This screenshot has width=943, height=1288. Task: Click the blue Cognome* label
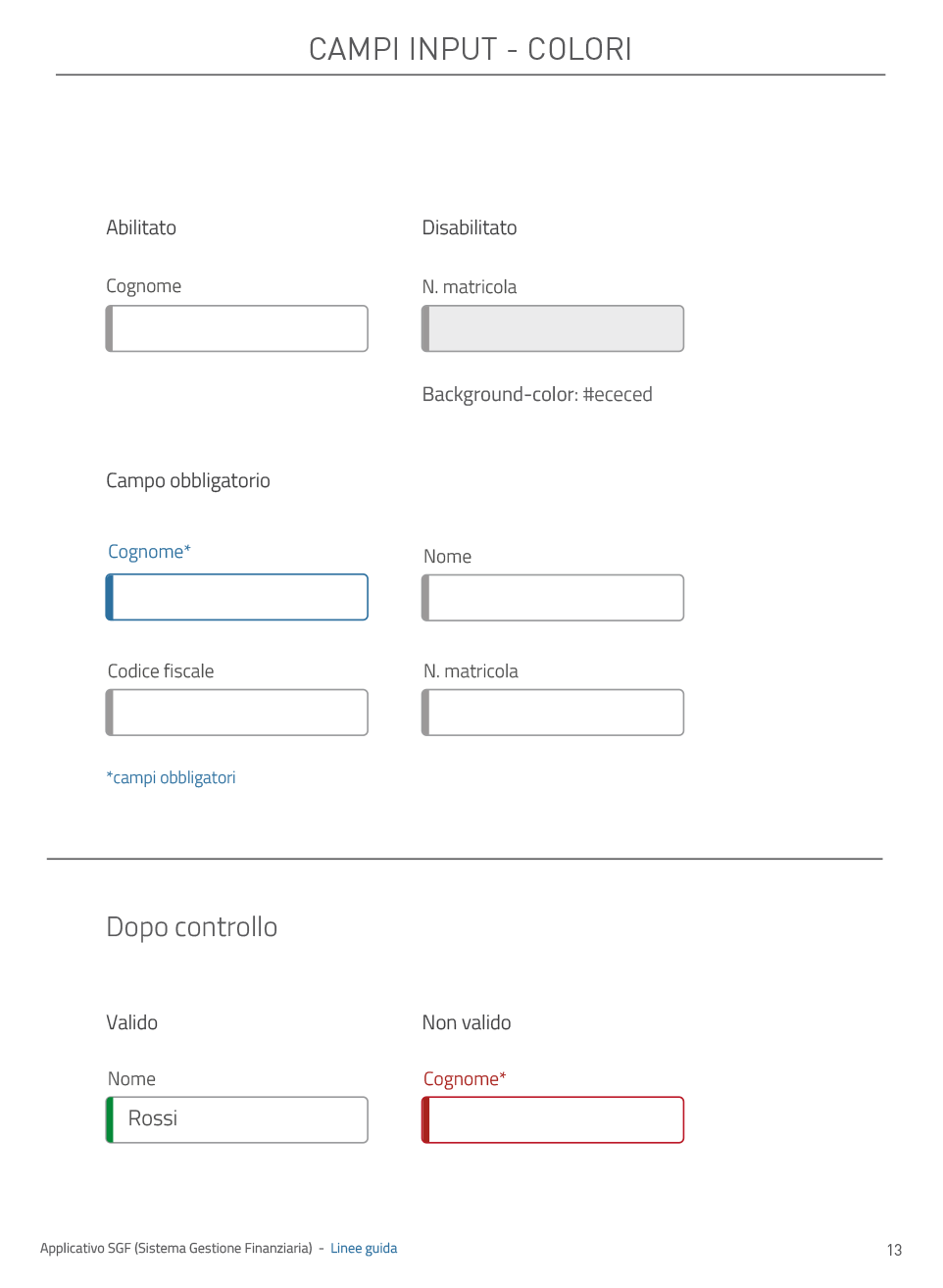(149, 552)
